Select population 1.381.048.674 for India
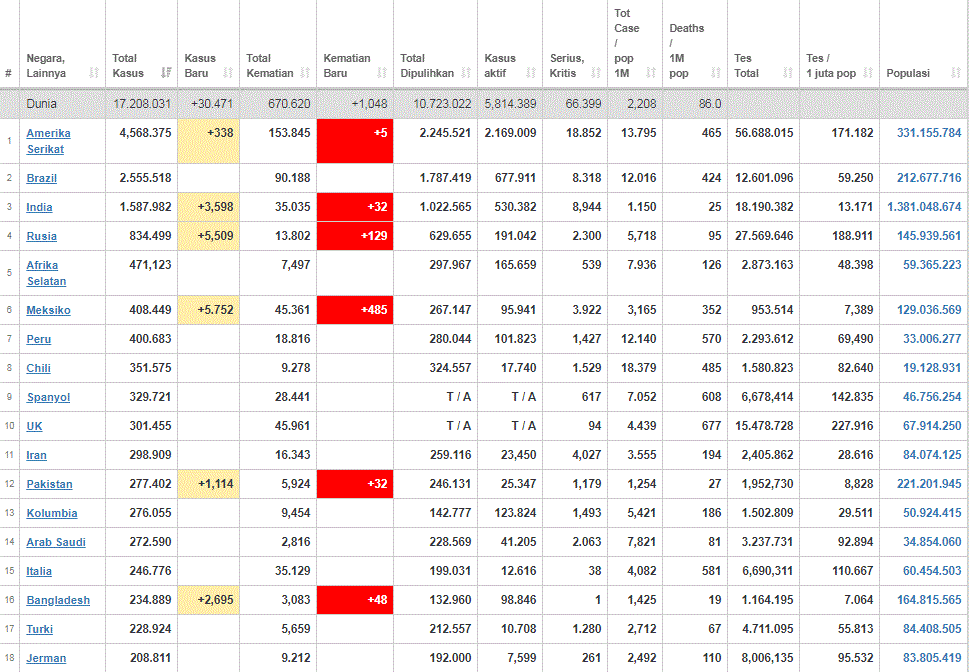 point(925,207)
